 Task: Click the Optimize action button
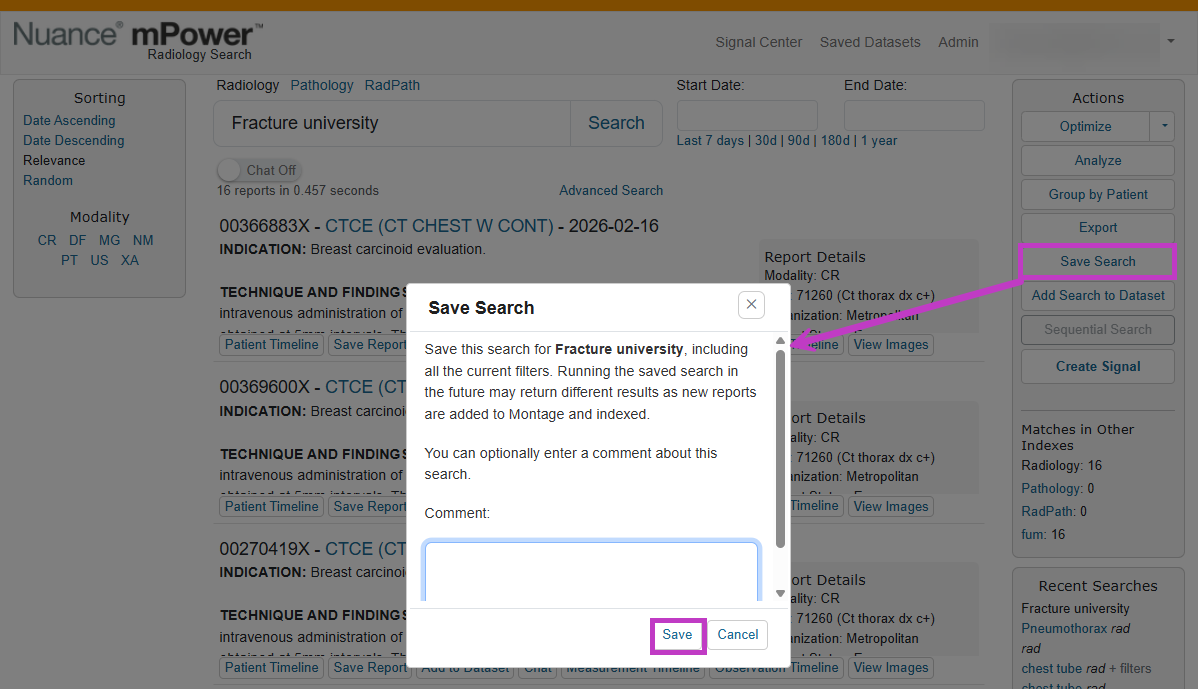(1085, 126)
